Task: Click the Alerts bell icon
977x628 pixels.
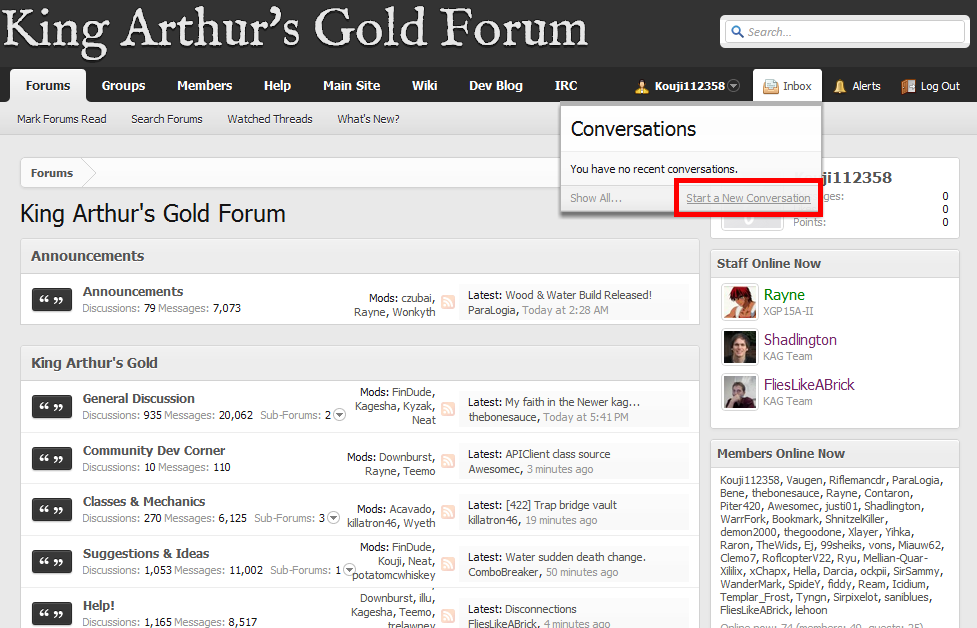Action: pos(840,87)
